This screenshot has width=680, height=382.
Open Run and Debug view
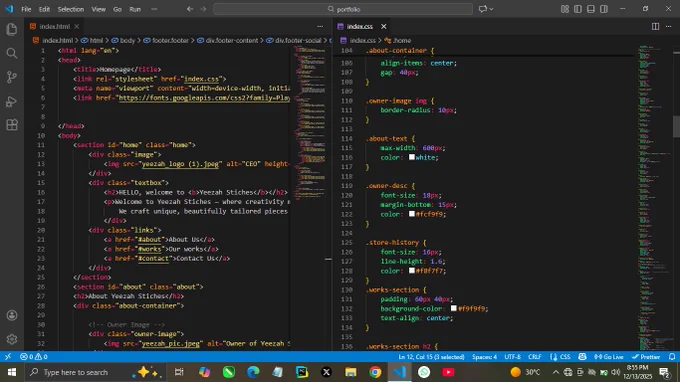[12, 101]
